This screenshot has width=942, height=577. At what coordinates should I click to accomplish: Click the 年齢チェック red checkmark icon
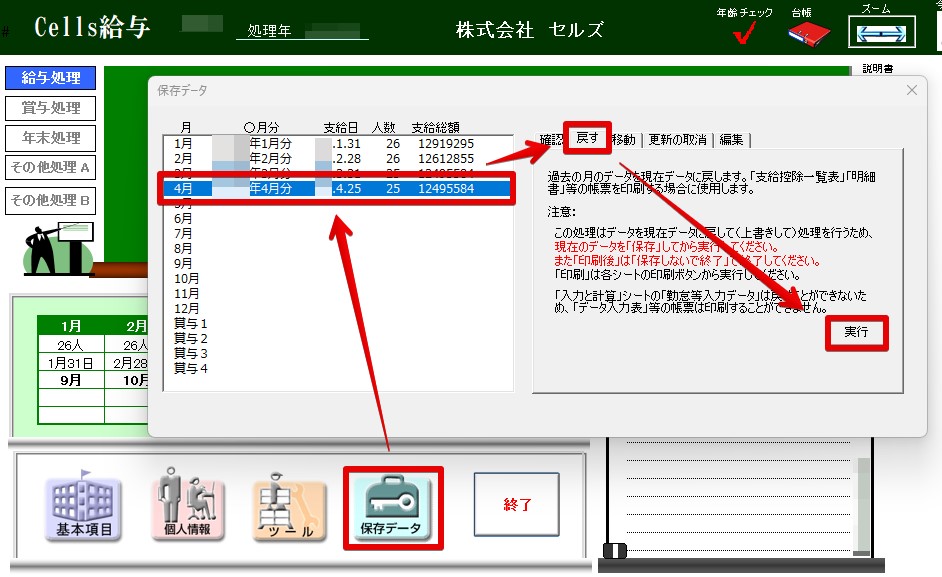pos(745,35)
